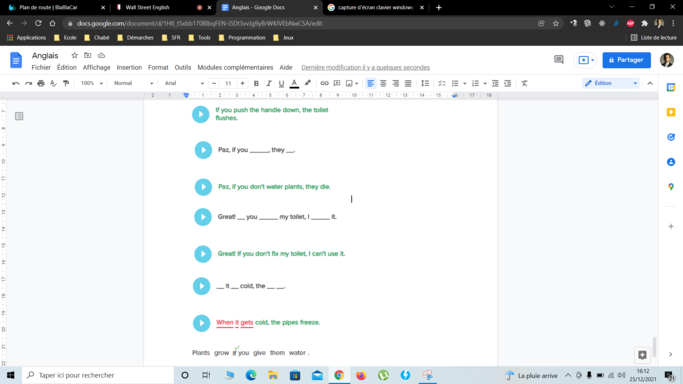Run spell check icon
This screenshot has width=683, height=384.
tap(53, 83)
